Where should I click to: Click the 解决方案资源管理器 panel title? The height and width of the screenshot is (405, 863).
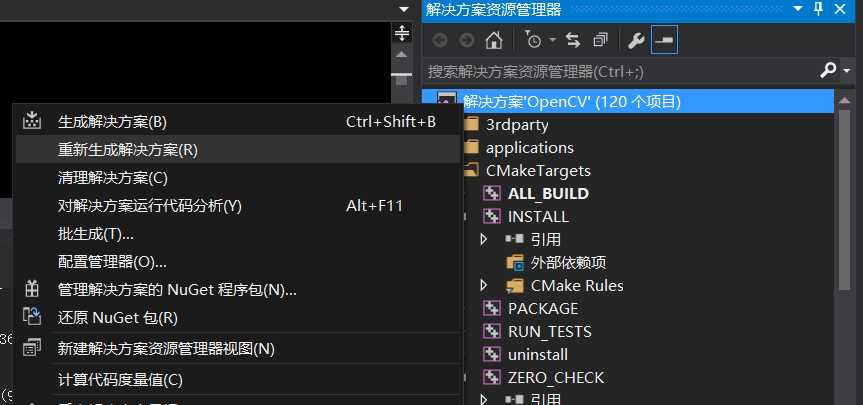[x=493, y=9]
